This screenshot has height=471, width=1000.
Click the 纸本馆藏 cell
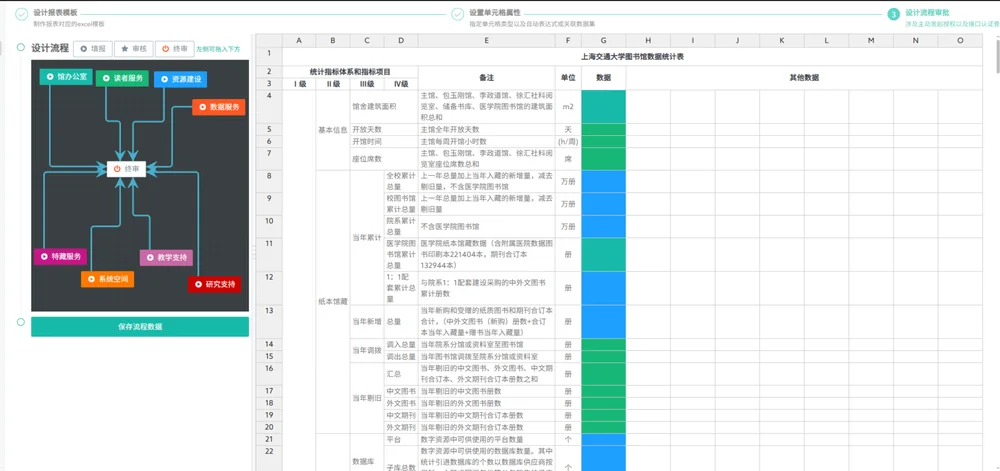pyautogui.click(x=333, y=301)
